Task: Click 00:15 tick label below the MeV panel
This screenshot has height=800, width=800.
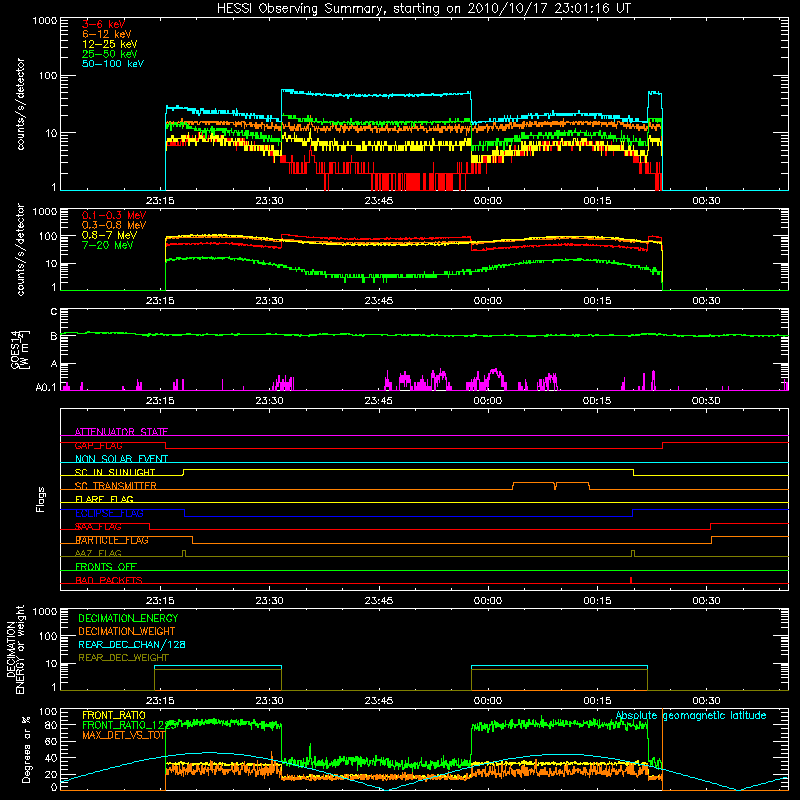Action: [597, 301]
